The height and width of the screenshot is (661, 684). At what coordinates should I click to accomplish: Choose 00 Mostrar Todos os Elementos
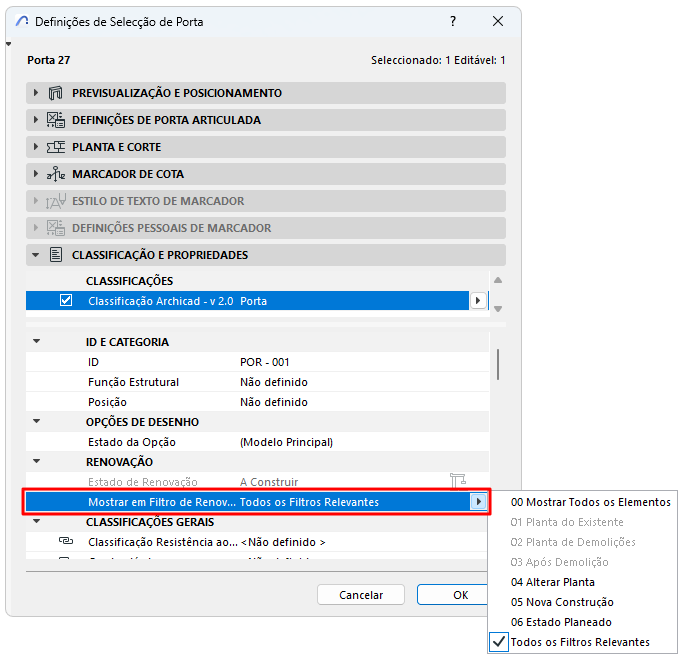(590, 502)
